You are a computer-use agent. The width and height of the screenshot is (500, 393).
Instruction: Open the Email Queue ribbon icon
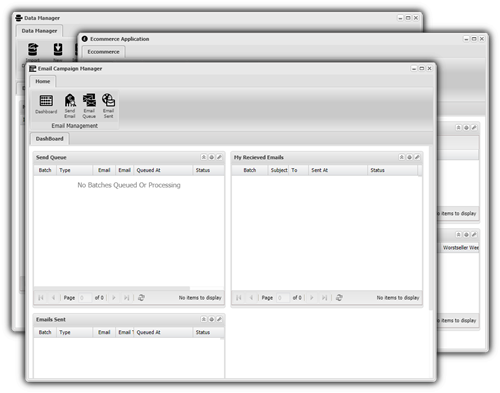[89, 106]
